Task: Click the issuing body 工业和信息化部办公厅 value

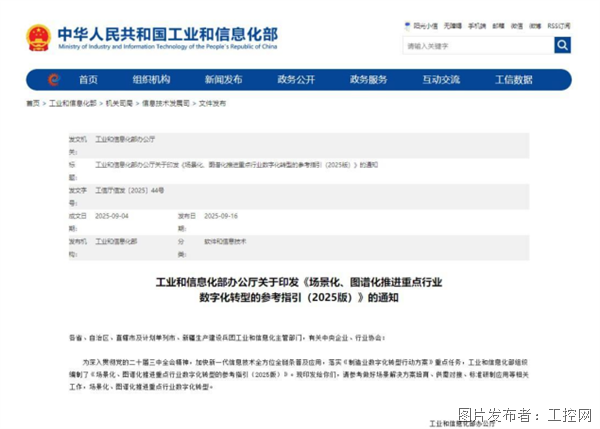Action: click(x=125, y=139)
